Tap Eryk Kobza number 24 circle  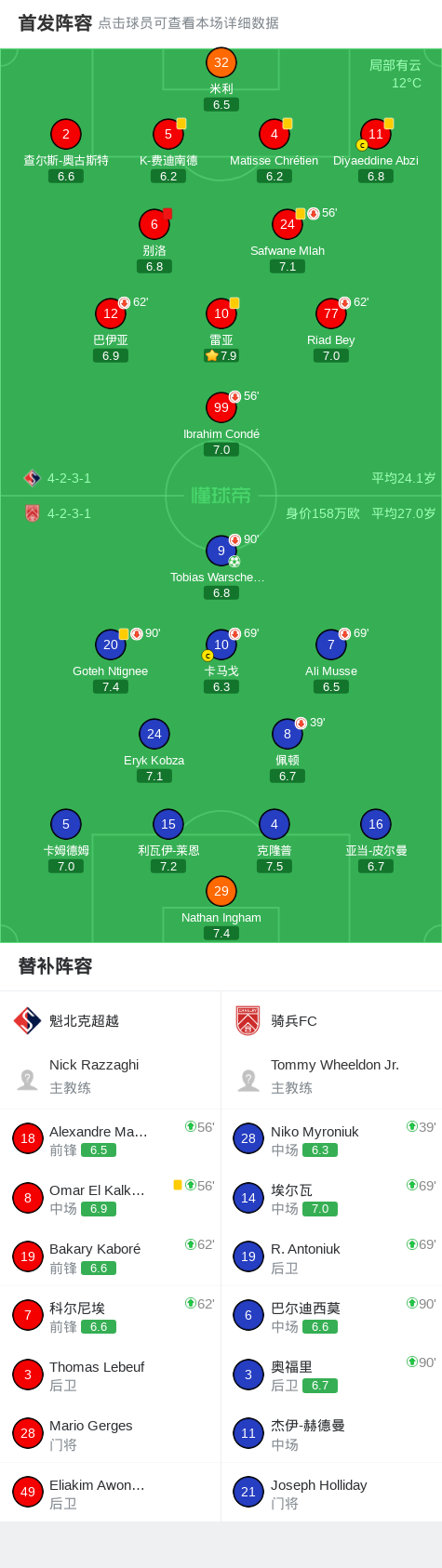(x=154, y=734)
